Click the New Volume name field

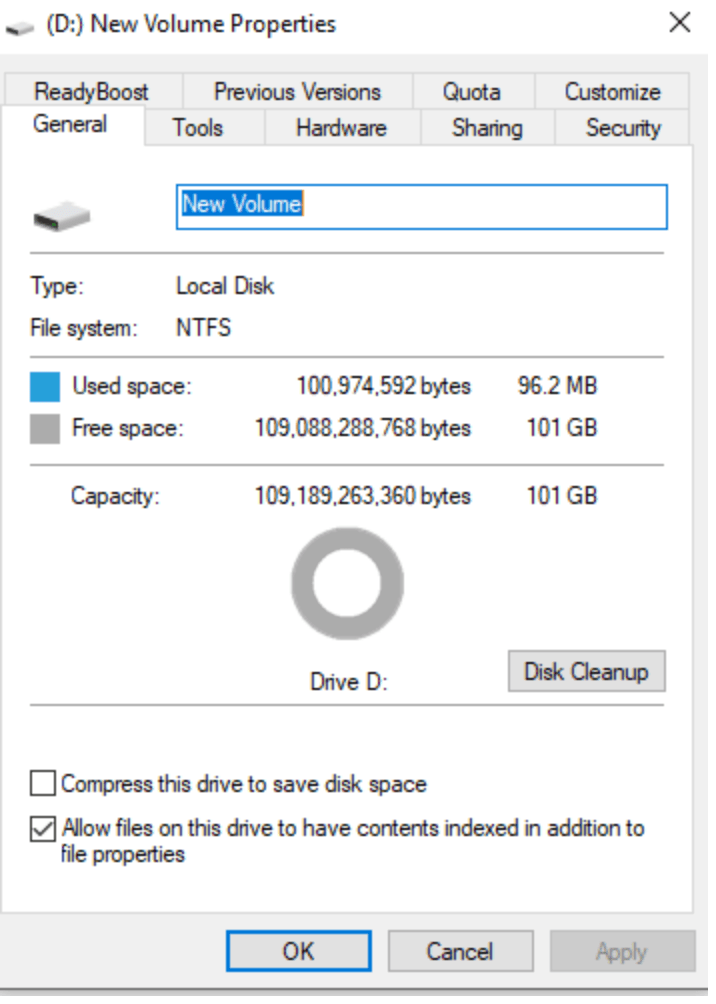point(422,207)
